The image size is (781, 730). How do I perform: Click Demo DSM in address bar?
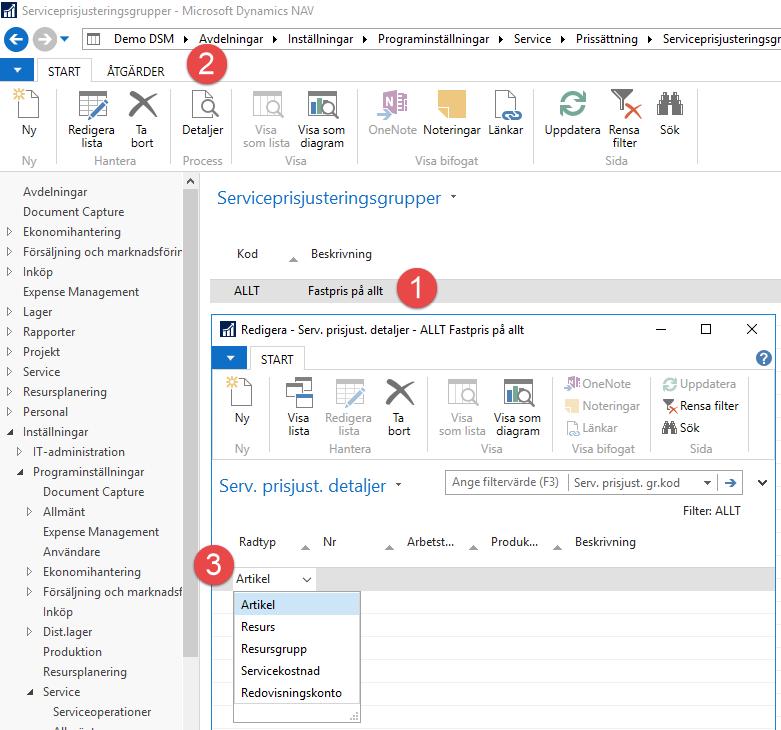(x=143, y=39)
